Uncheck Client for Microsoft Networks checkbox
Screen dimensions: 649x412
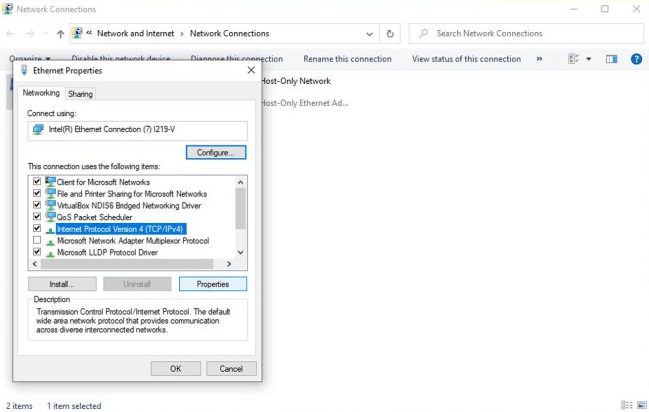click(37, 181)
